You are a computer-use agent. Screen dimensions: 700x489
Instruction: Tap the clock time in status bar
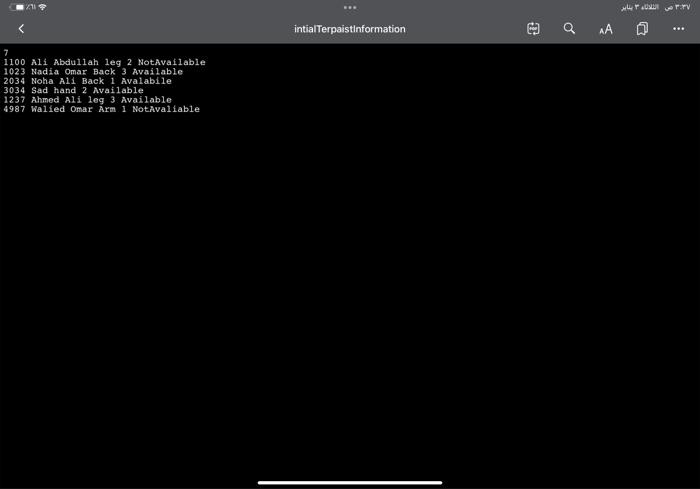click(678, 7)
